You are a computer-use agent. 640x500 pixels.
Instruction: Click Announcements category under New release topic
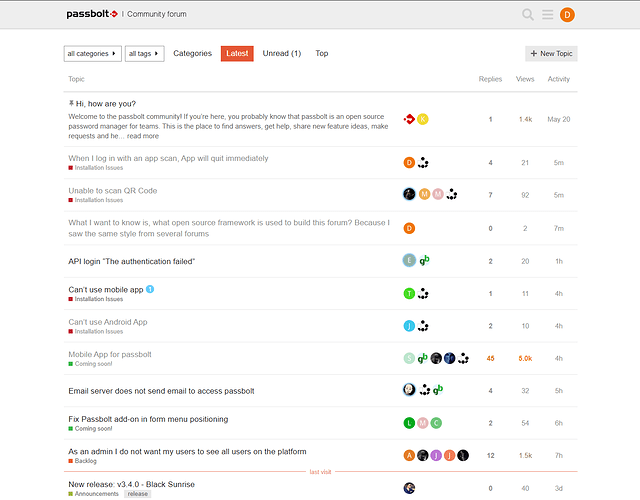[x=93, y=493]
